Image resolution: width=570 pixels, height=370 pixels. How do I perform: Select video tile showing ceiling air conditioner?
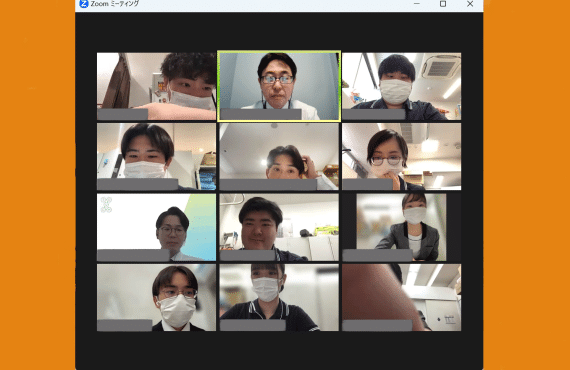click(x=401, y=86)
